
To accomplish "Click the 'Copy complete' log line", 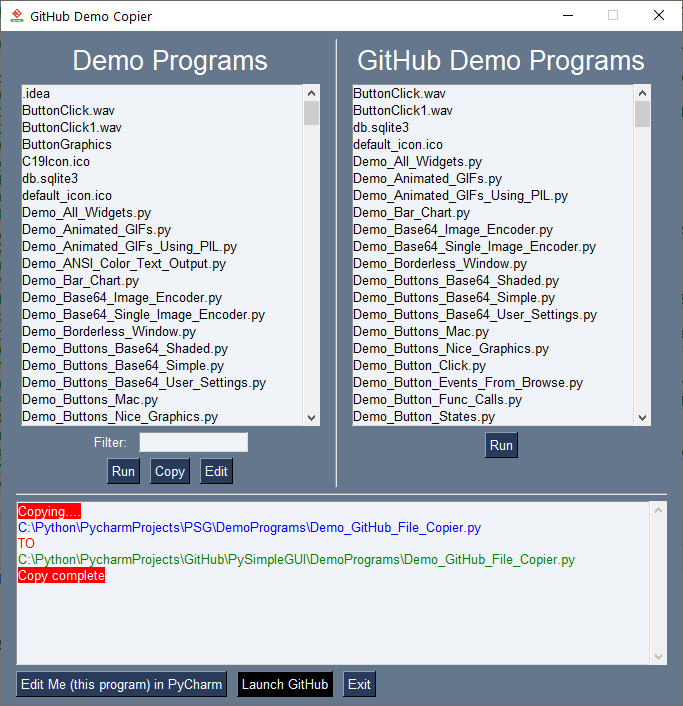I will point(61,575).
